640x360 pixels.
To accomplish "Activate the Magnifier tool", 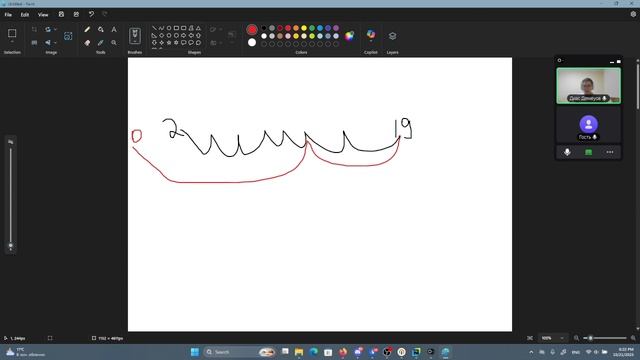I will click(x=114, y=42).
